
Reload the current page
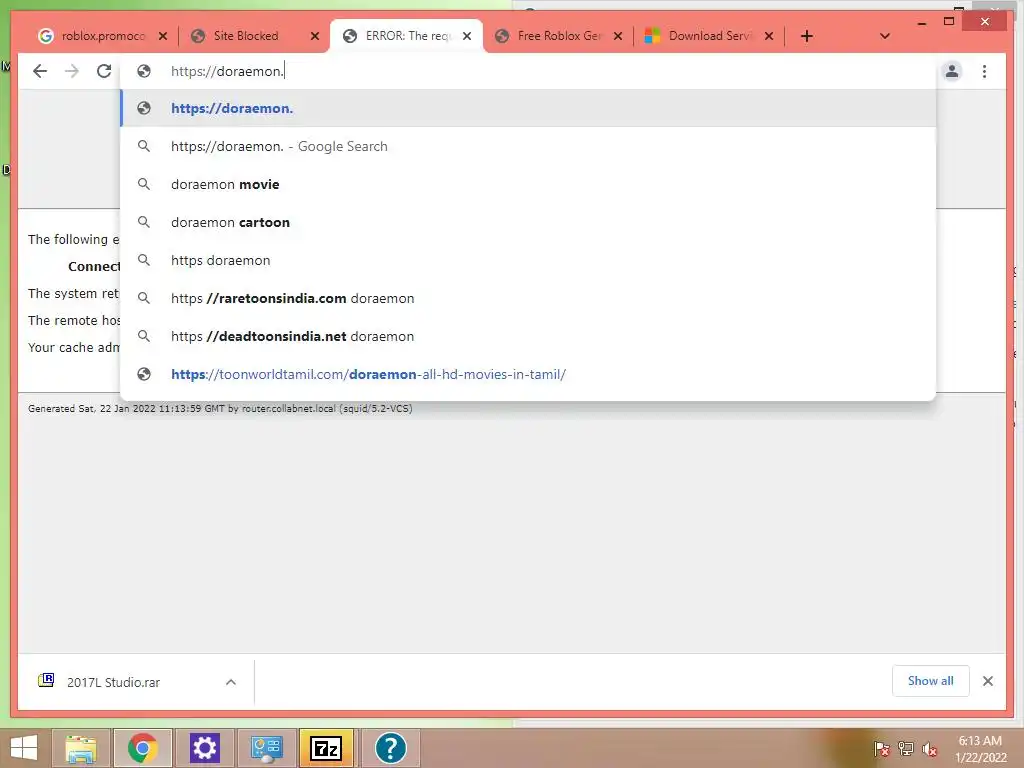104,71
